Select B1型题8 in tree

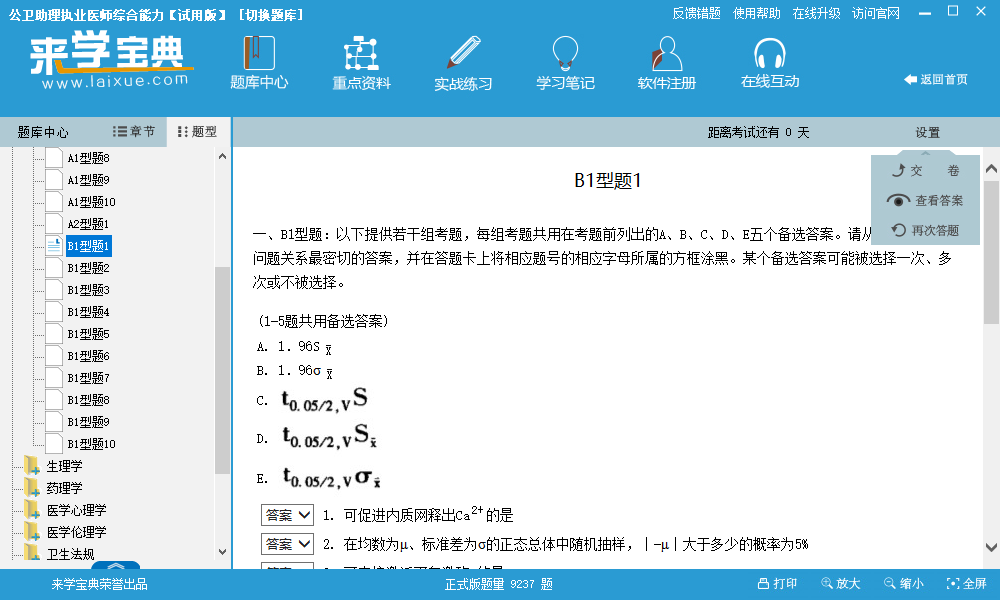coord(89,400)
